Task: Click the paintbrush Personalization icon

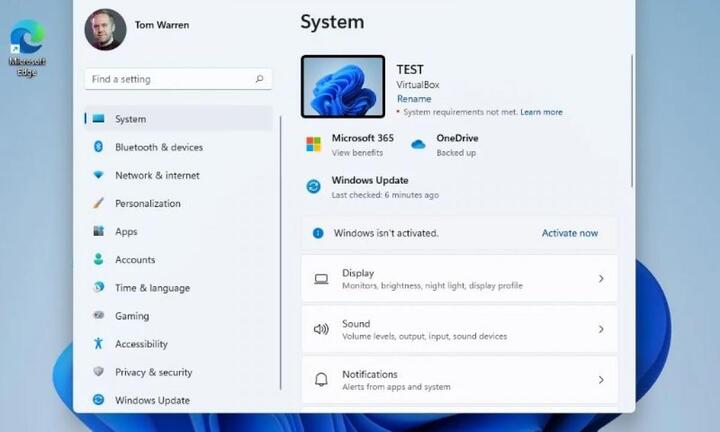Action: (98, 203)
